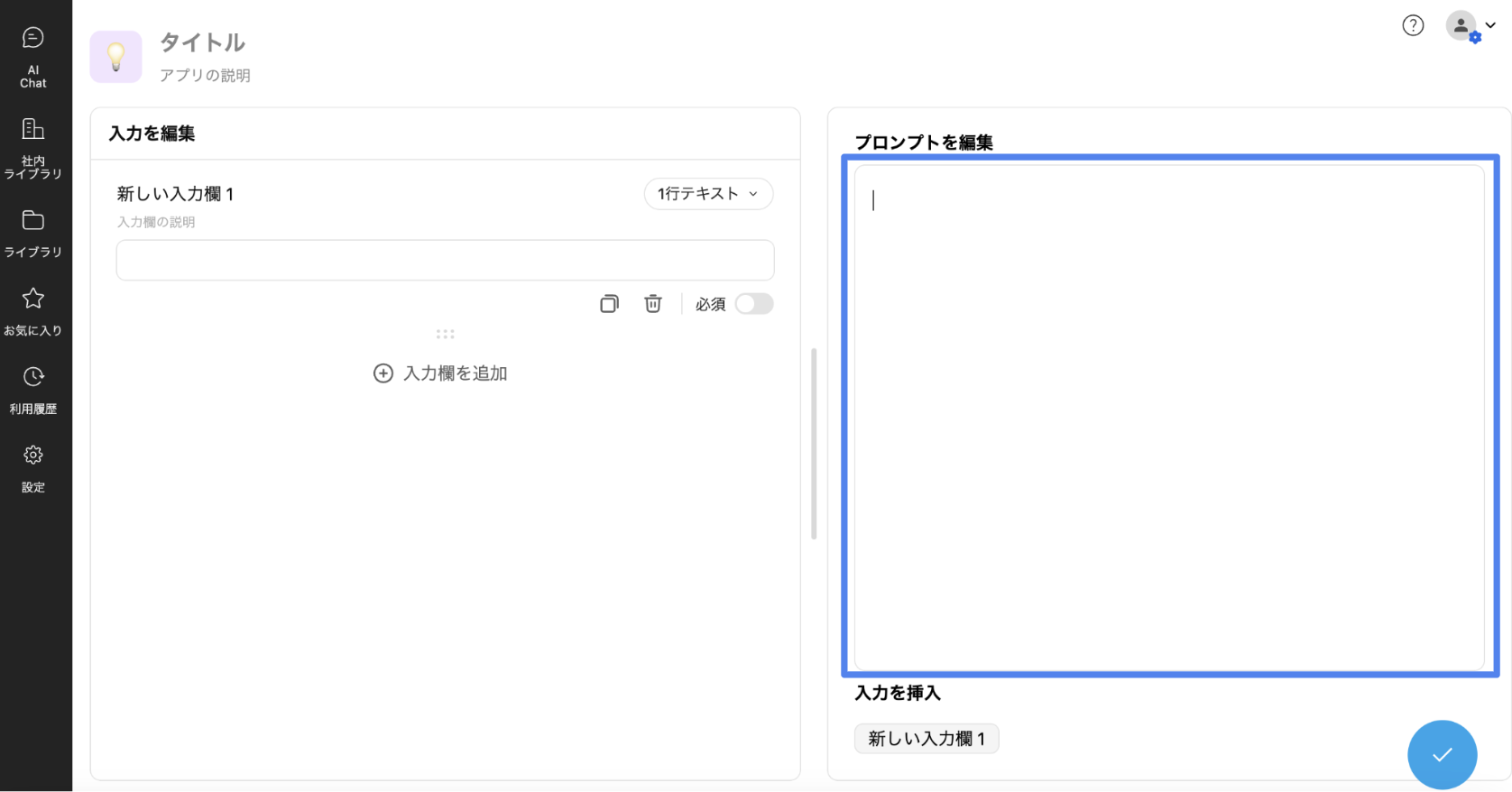
Task: Expand the user account menu
Action: coord(1471,26)
